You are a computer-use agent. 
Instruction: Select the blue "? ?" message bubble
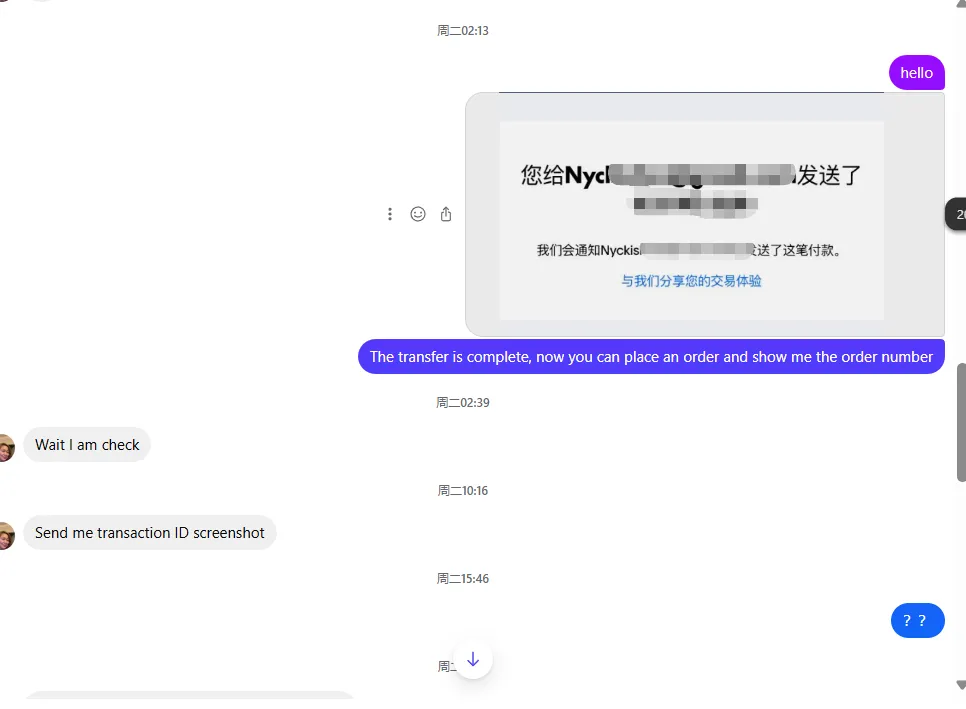[917, 620]
